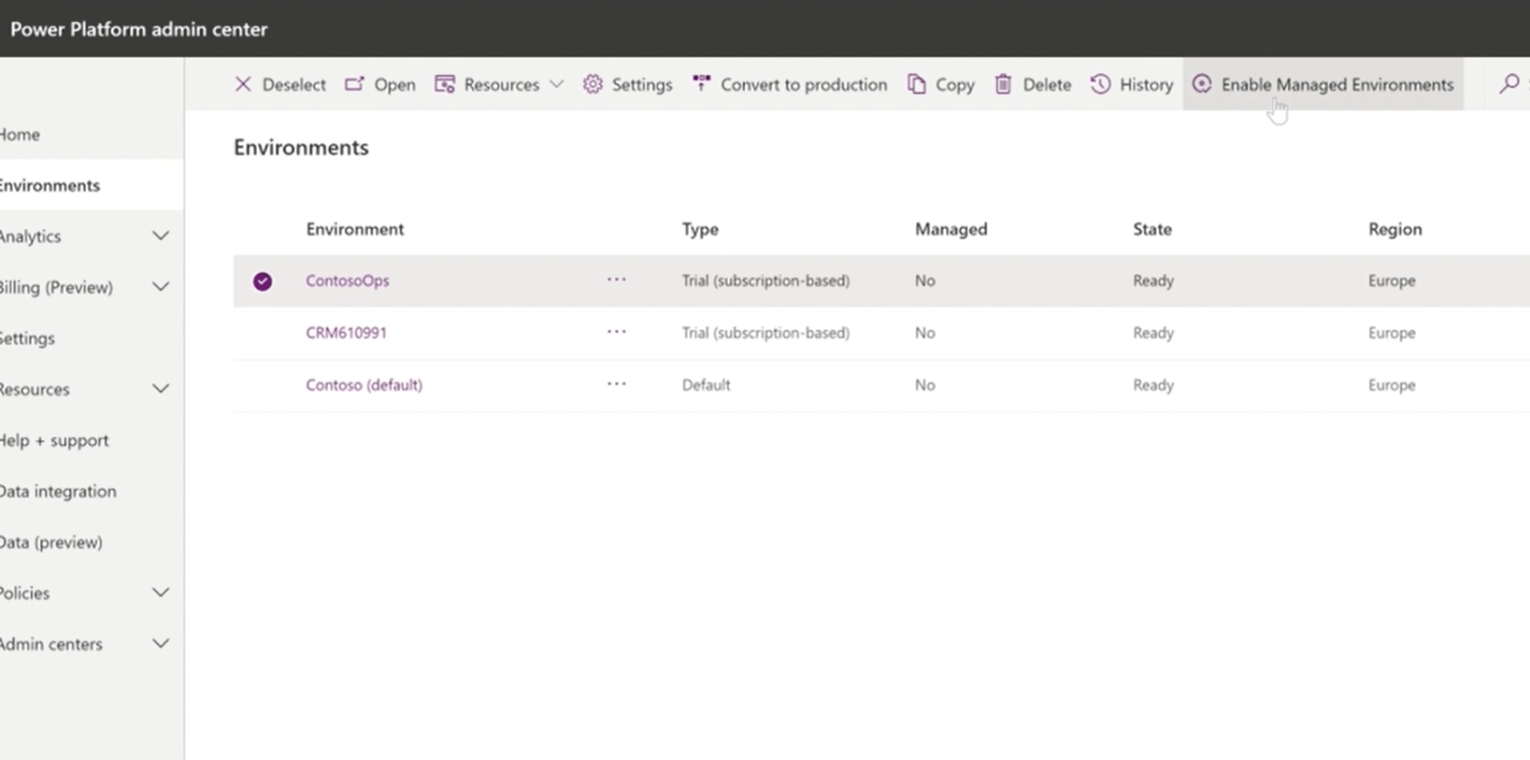Open Settings via the gear icon
The width and height of the screenshot is (1530, 760).
592,84
